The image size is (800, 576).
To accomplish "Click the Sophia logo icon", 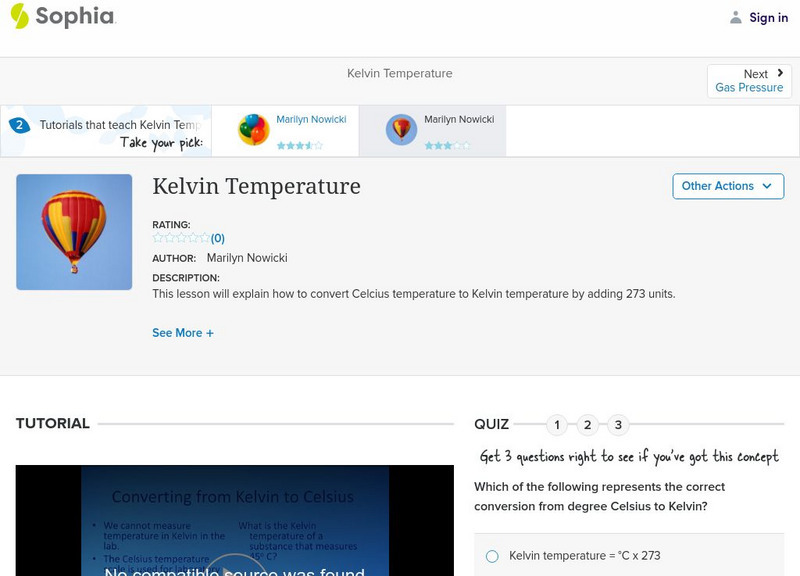I will pos(20,16).
